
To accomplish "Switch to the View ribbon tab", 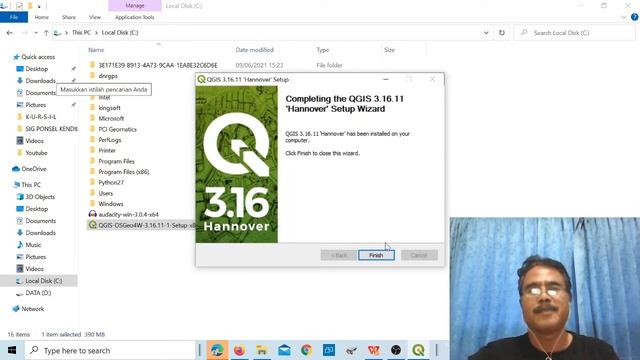I will [x=95, y=17].
